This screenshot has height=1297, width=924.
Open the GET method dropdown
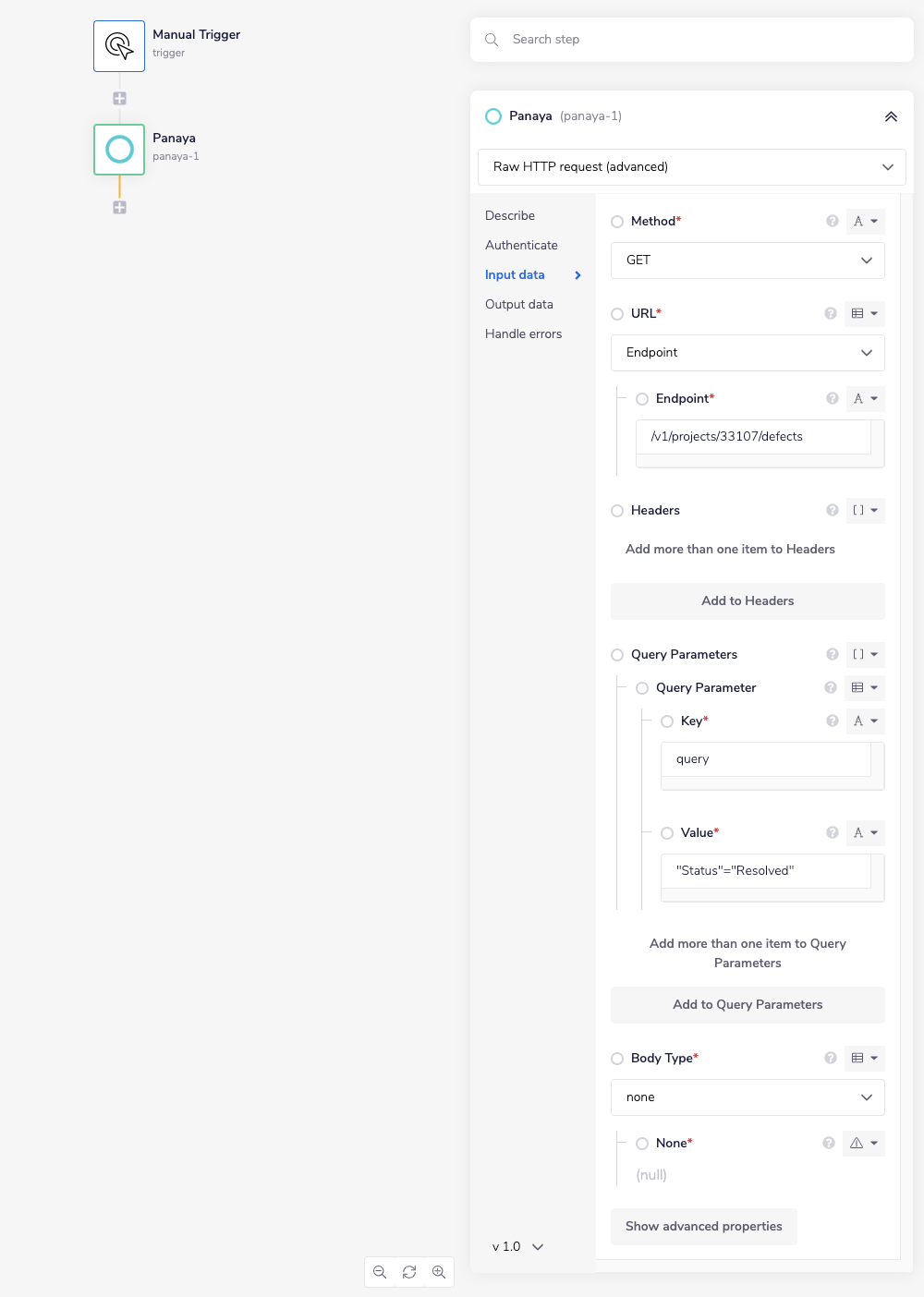(748, 261)
